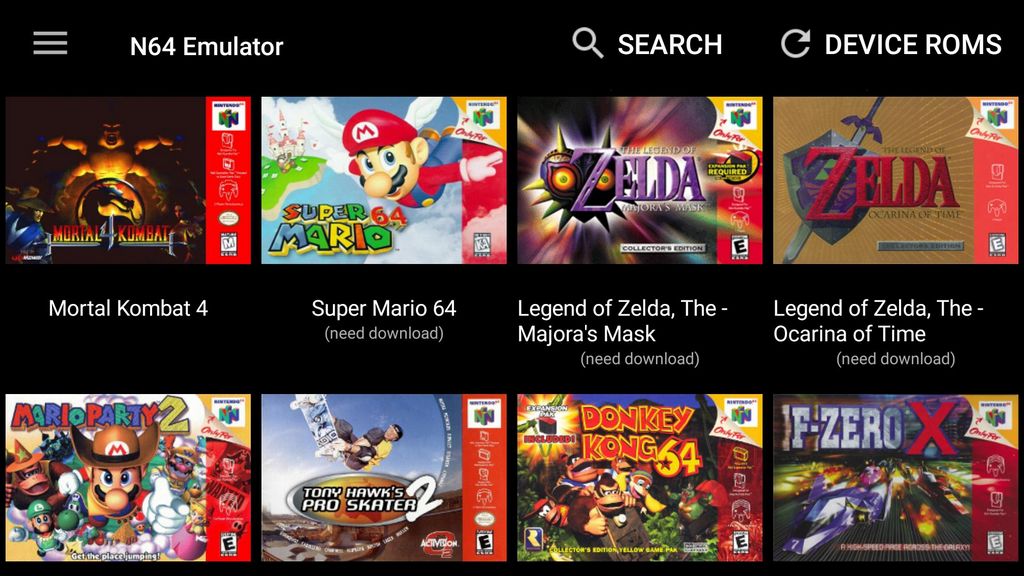1024x576 pixels.
Task: Tap the magnifying glass to start searching
Action: point(586,43)
